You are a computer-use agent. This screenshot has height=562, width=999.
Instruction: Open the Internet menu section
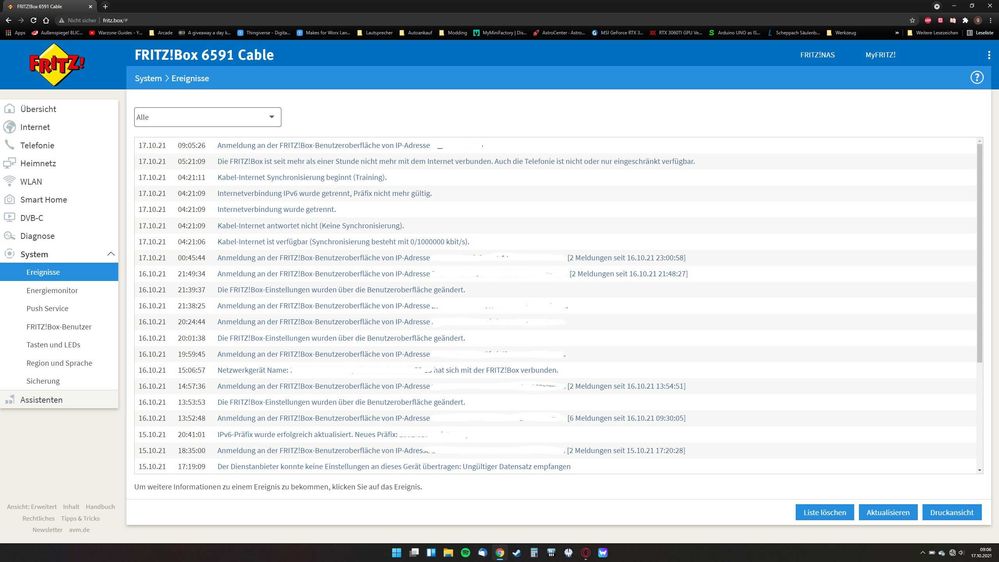click(x=35, y=127)
